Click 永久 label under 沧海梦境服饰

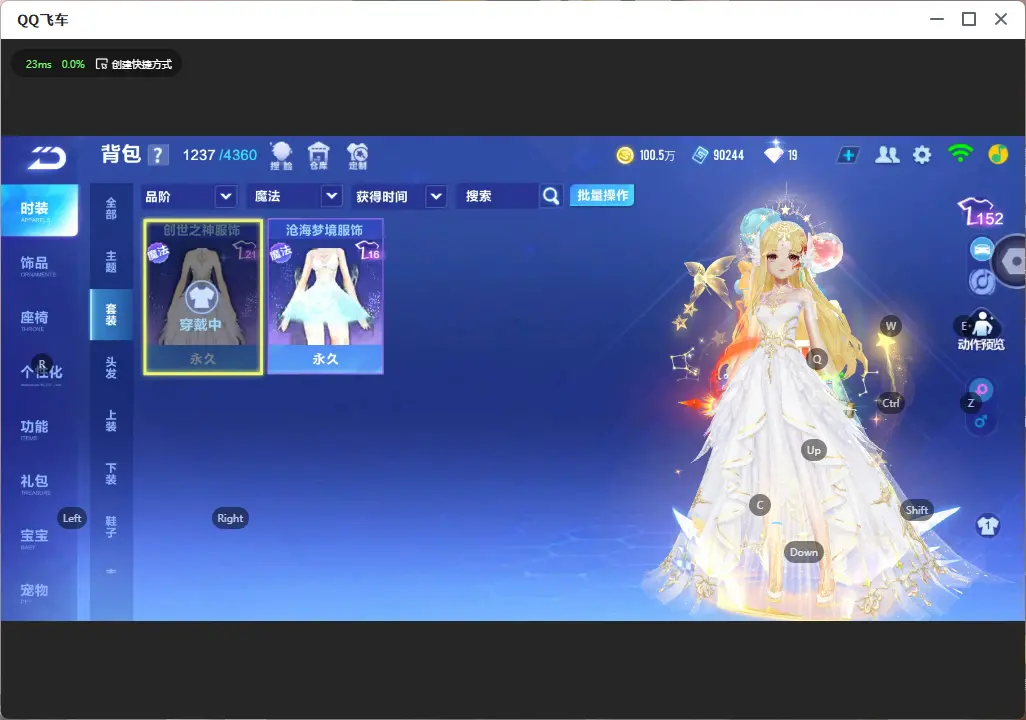coord(325,359)
